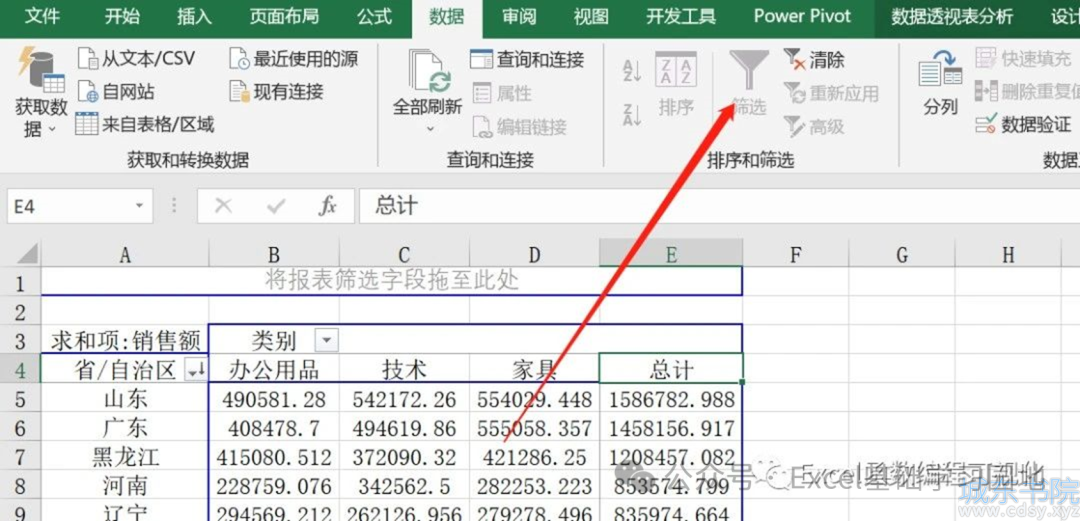Select cell with value 490581.28
The image size is (1080, 521).
tap(273, 399)
